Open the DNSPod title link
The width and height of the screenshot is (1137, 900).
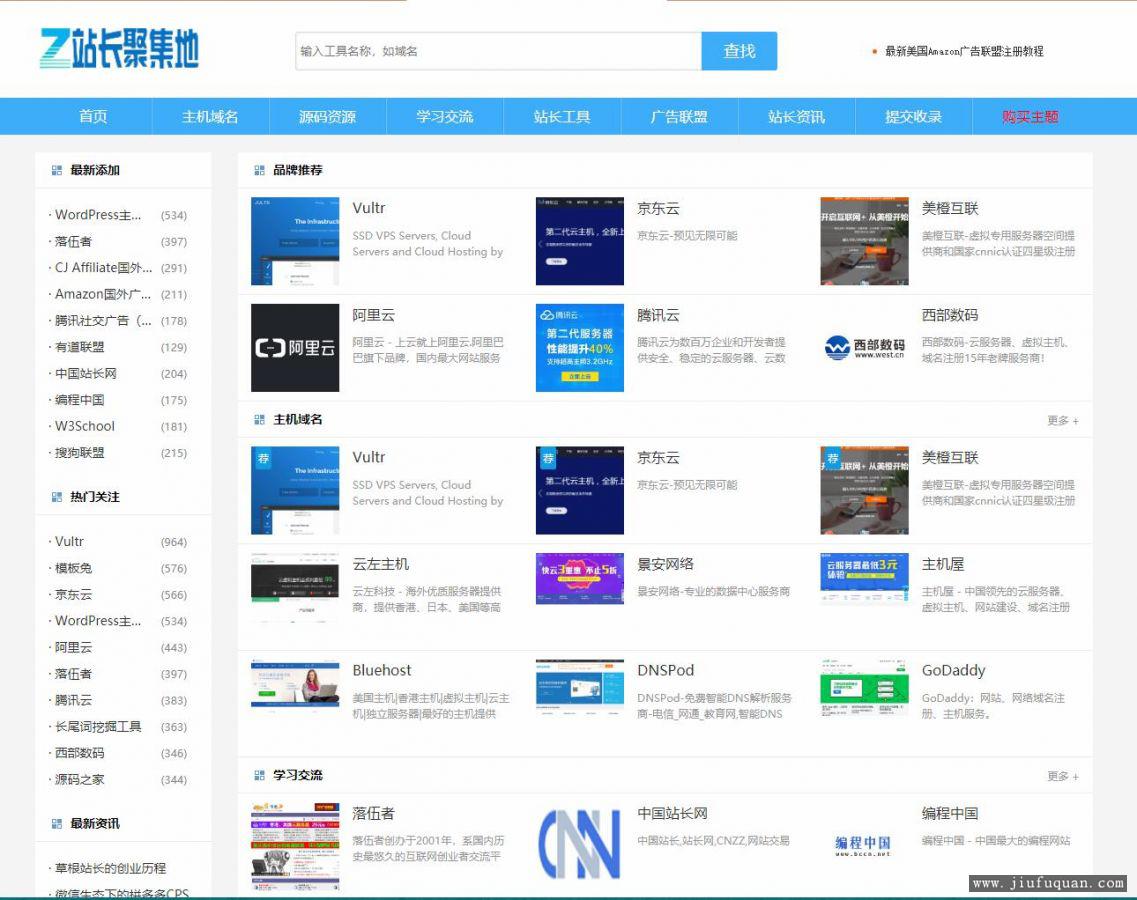(x=666, y=671)
